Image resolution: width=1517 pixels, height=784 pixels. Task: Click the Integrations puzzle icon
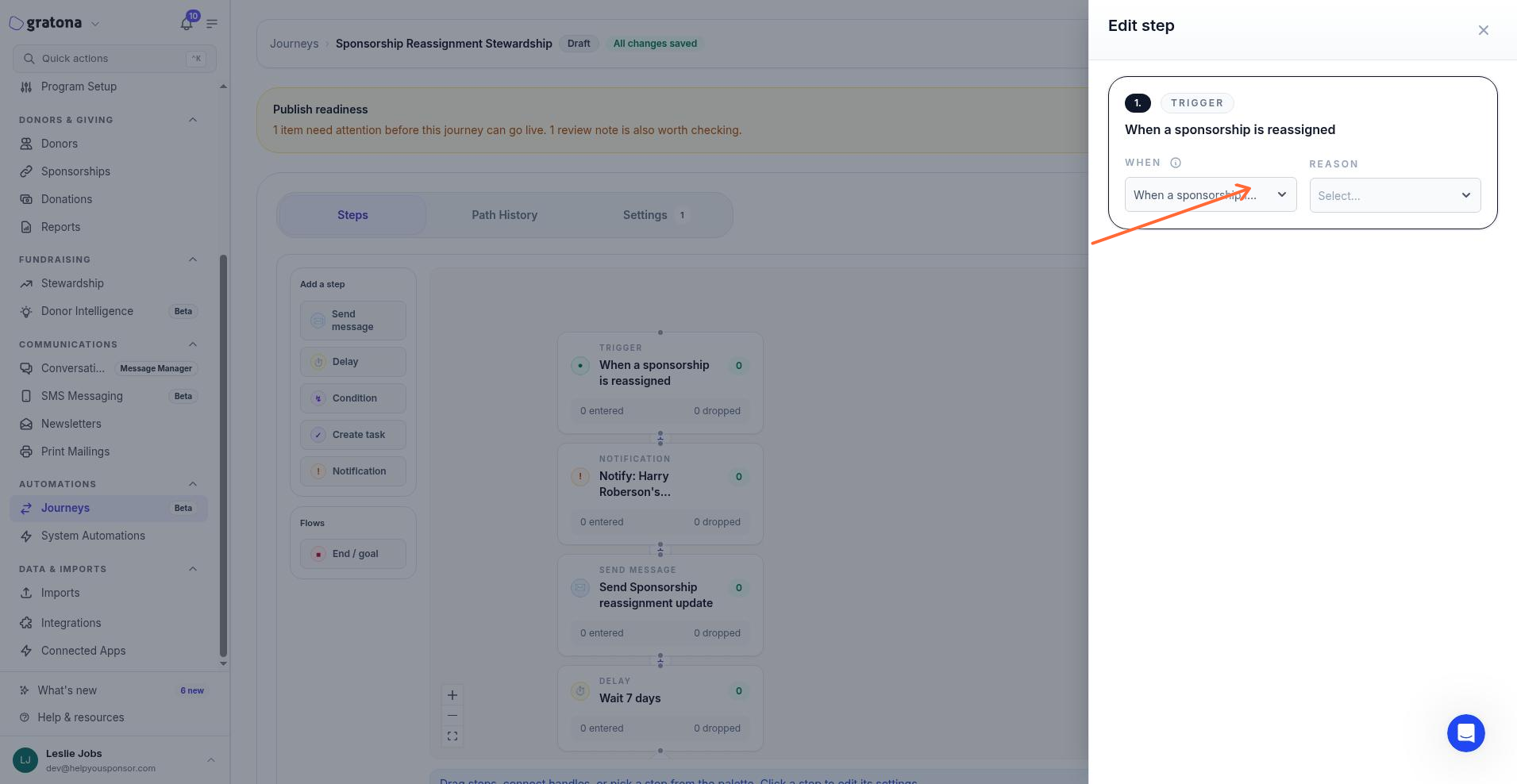click(x=26, y=623)
